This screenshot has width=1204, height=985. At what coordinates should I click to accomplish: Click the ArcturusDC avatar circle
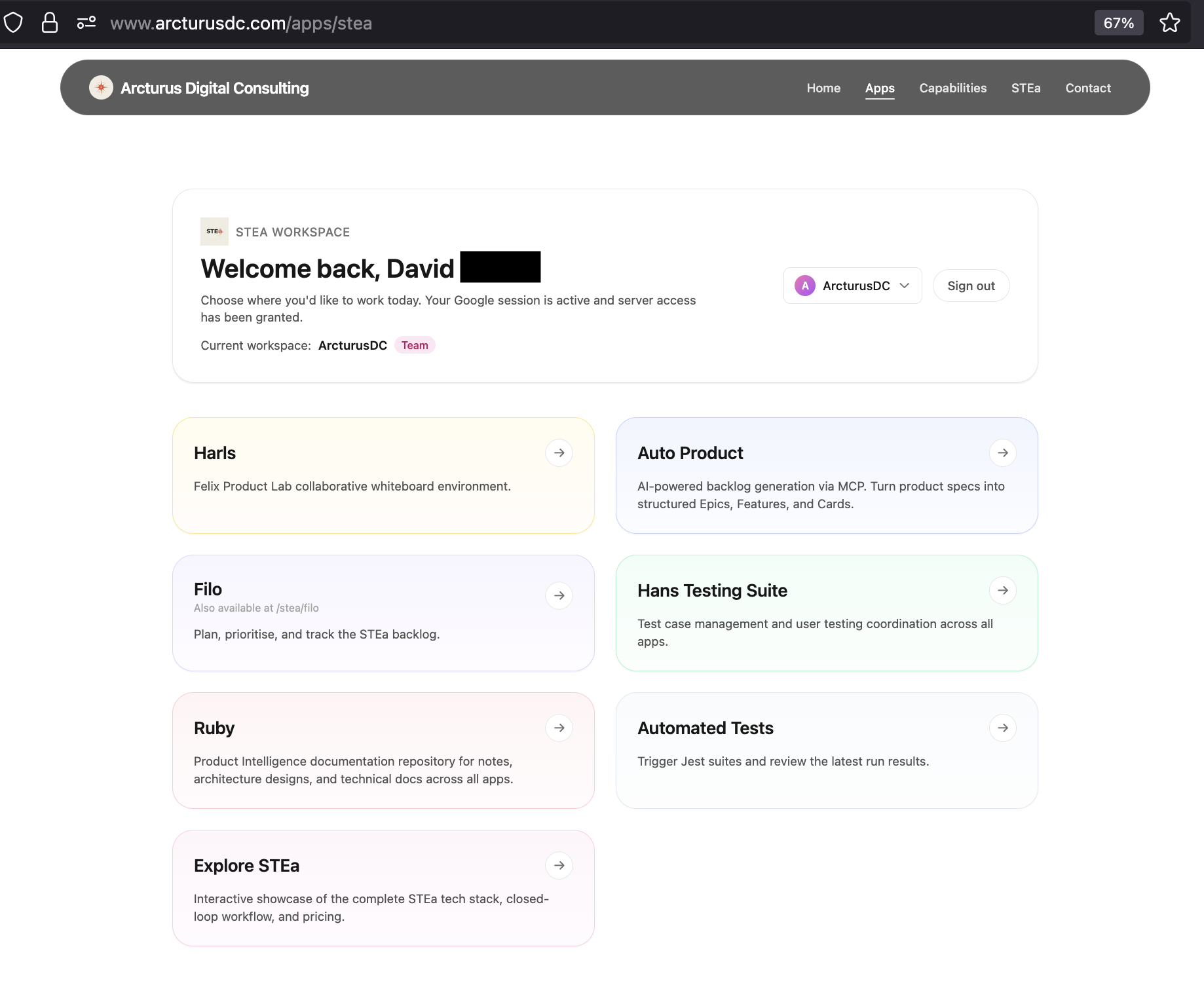(x=804, y=286)
